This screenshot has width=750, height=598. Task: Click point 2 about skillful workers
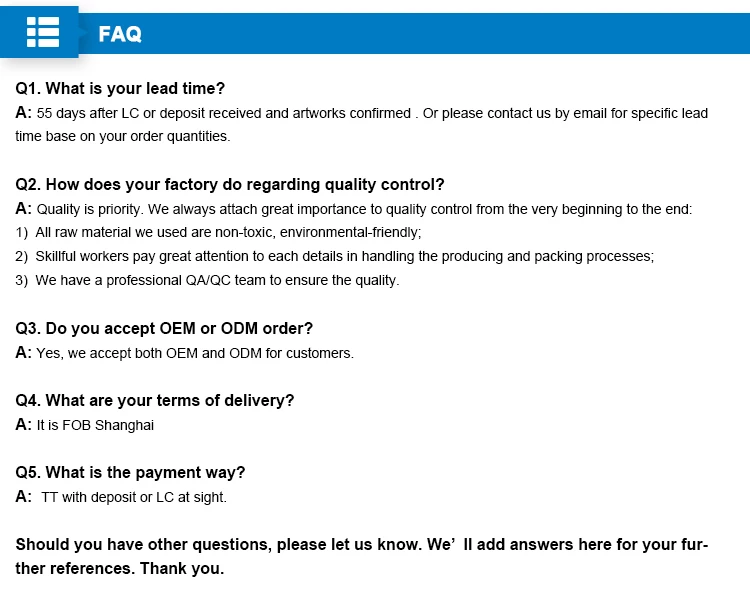[x=334, y=256]
